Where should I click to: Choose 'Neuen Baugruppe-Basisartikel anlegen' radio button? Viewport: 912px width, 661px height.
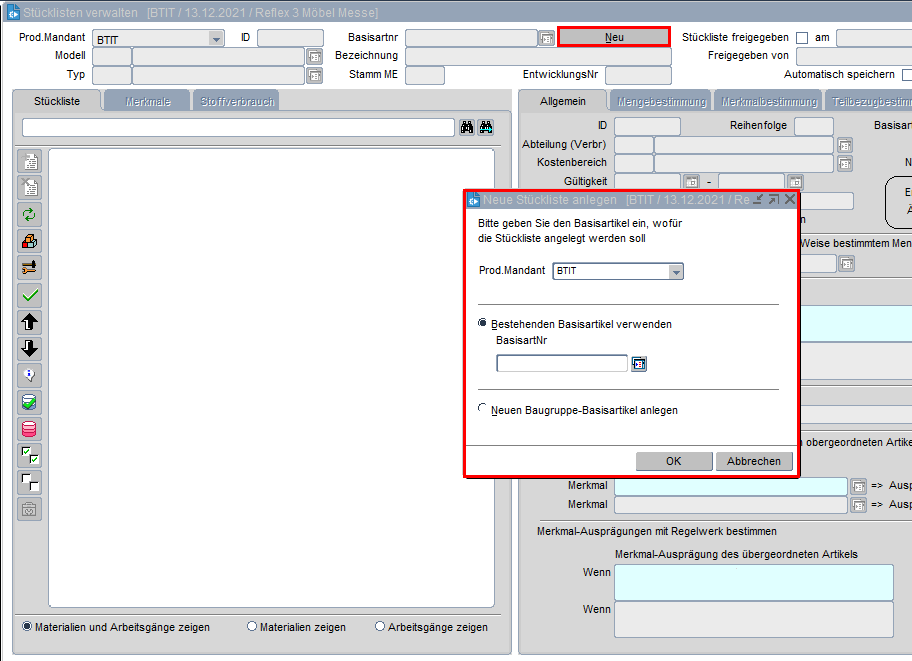(x=484, y=409)
